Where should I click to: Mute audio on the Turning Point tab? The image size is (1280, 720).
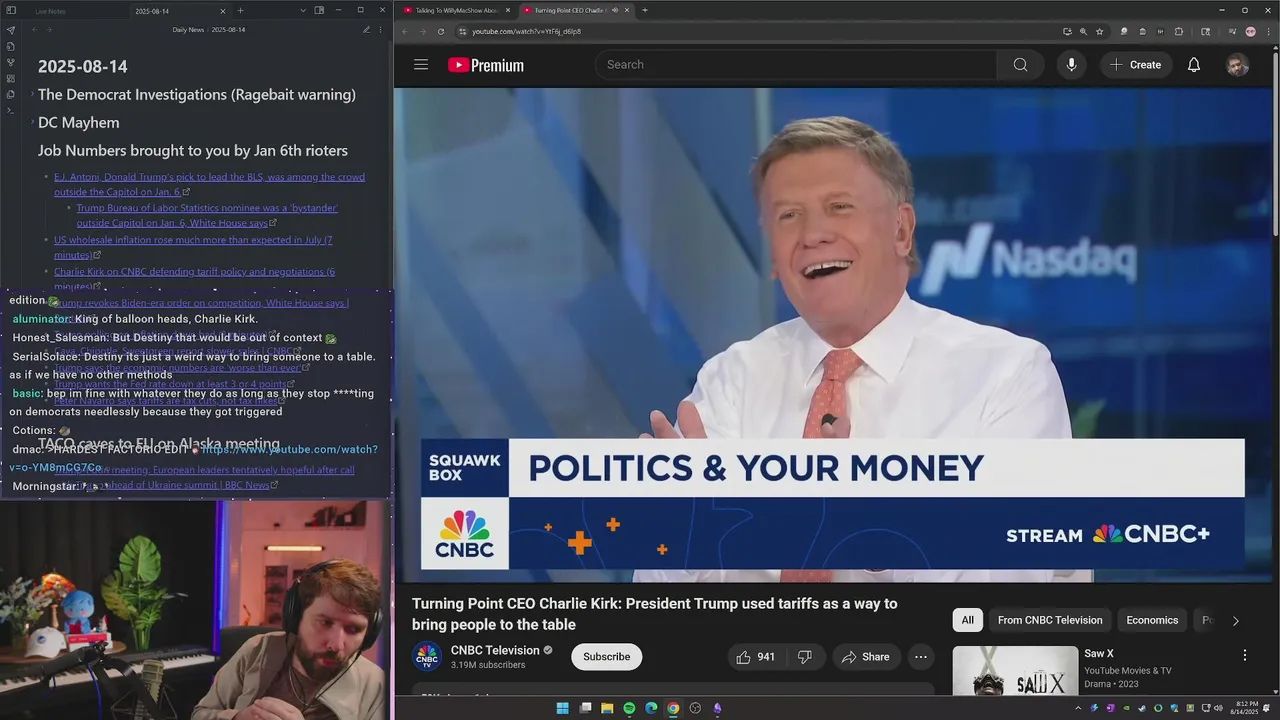pyautogui.click(x=614, y=10)
